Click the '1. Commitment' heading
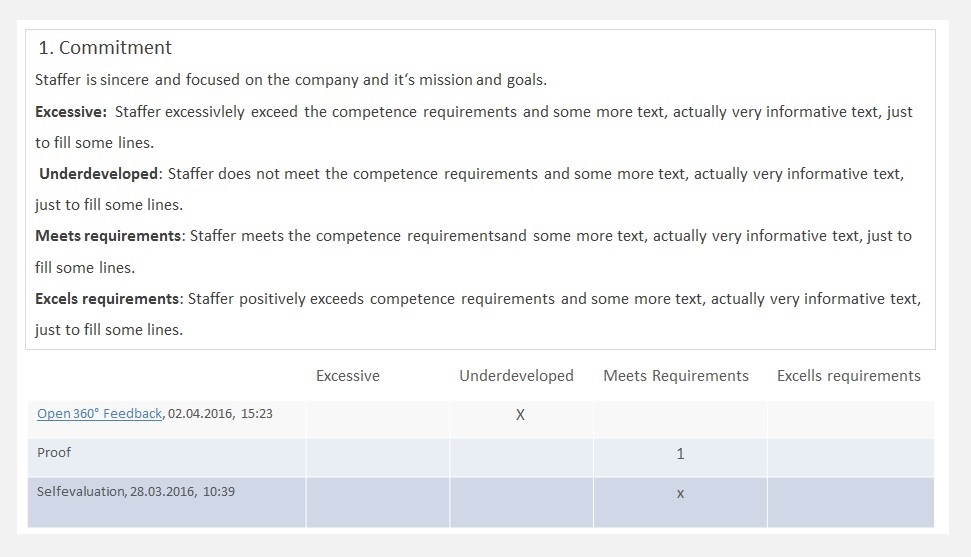 pos(105,48)
